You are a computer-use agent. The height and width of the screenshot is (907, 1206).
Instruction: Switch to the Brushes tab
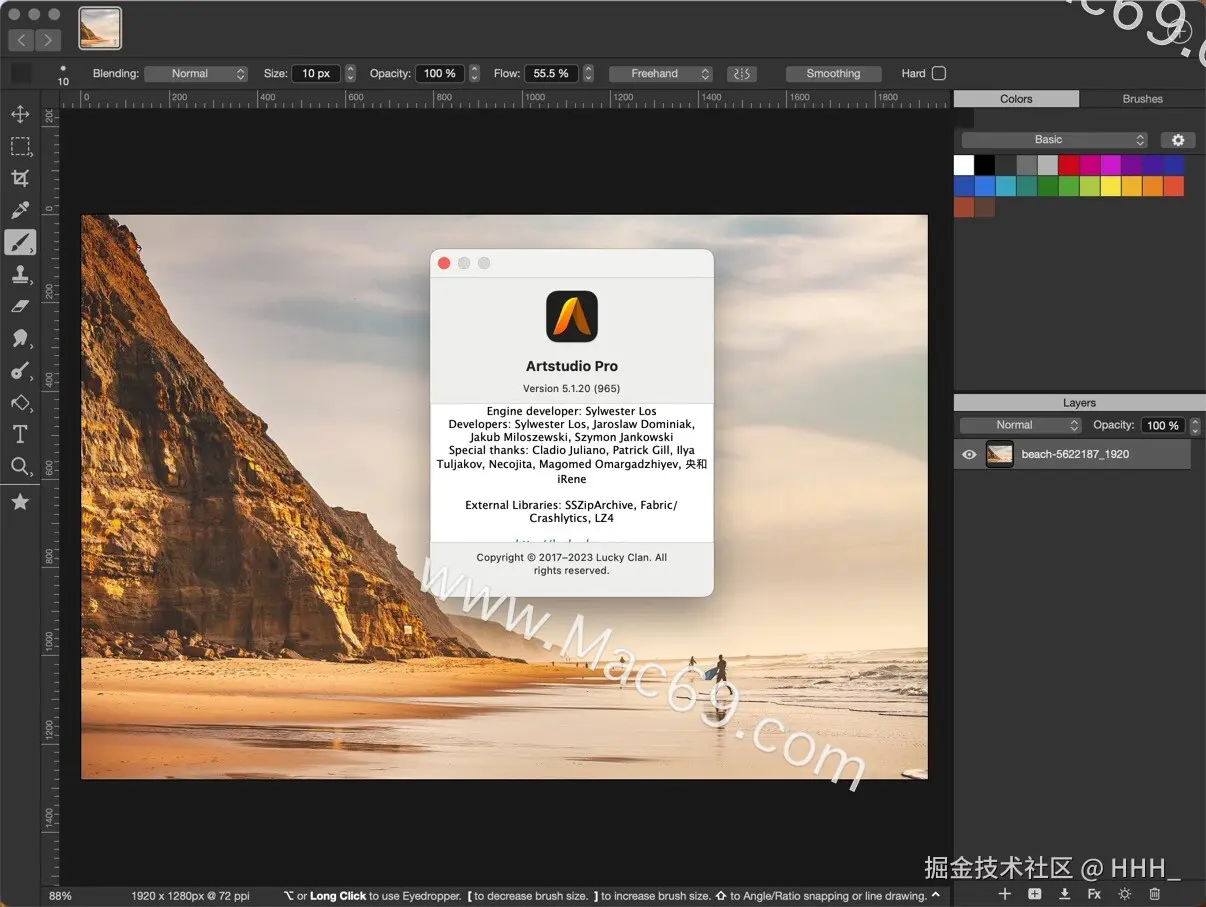(x=1142, y=99)
